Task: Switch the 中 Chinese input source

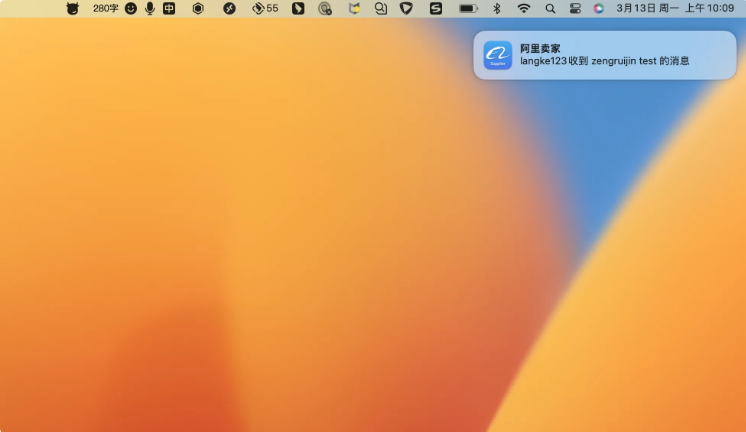Action: point(169,8)
